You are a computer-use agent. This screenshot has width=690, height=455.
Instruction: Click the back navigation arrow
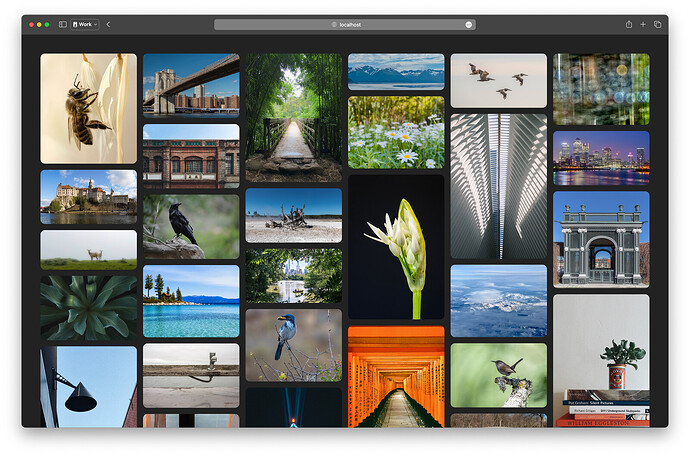point(108,24)
